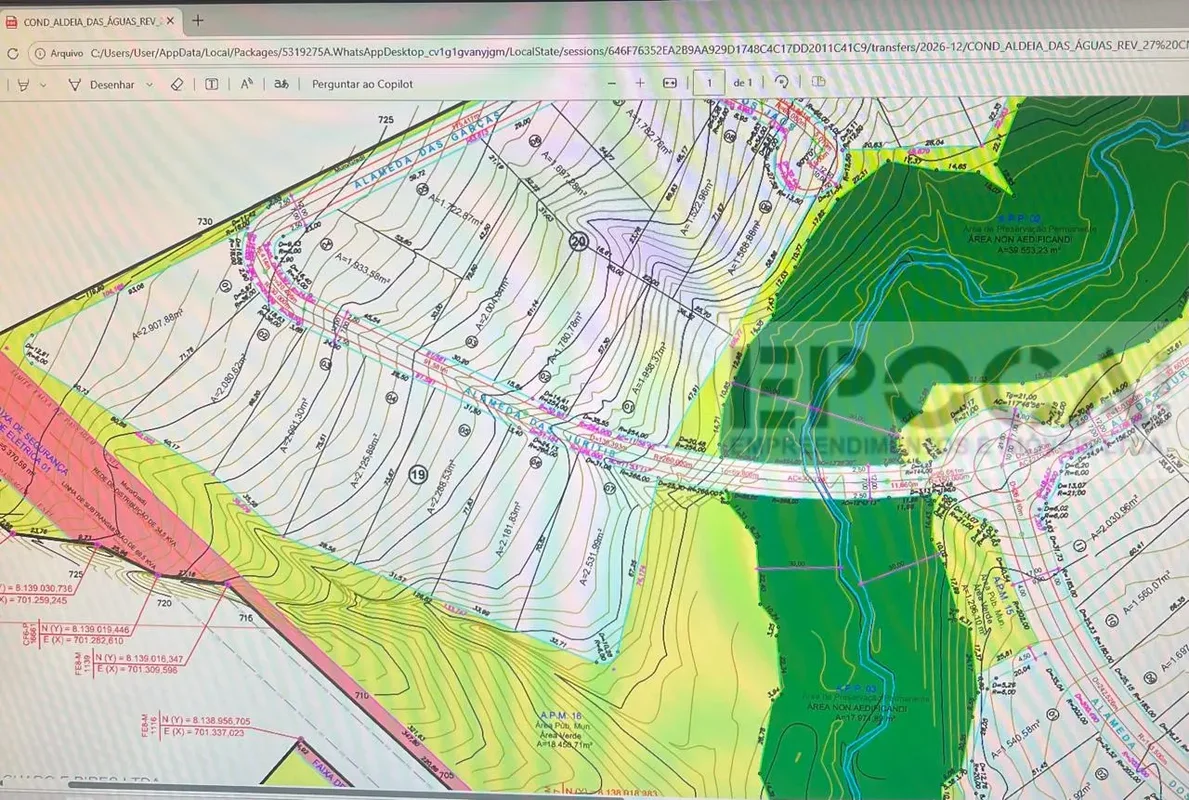Click the circled block number 19
The height and width of the screenshot is (800, 1189).
[x=417, y=475]
